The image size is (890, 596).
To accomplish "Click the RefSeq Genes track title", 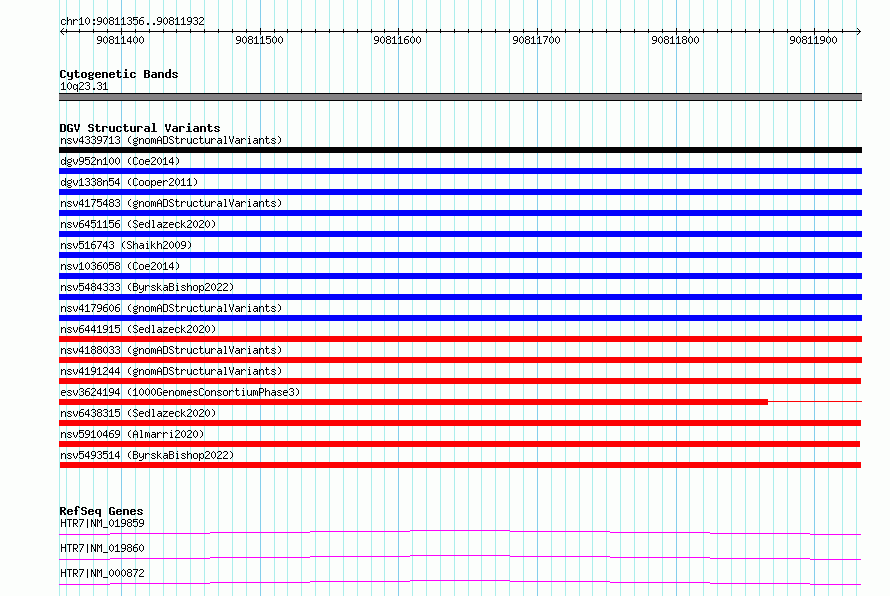I will [101, 511].
